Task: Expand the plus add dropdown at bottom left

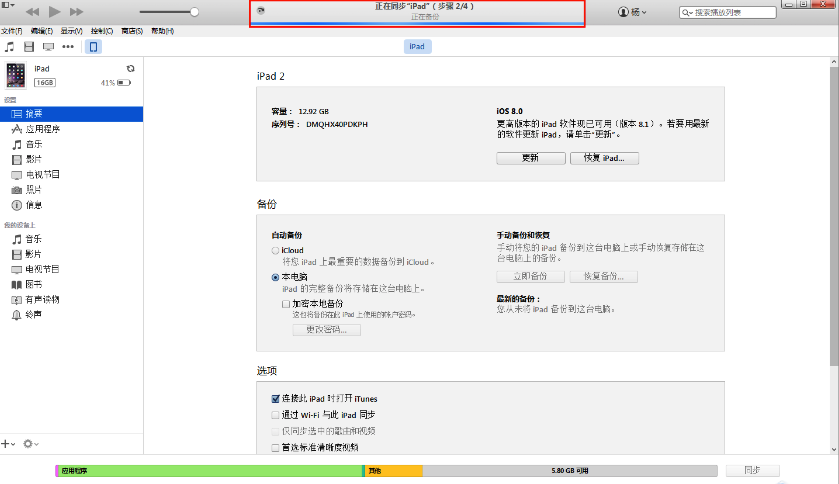Action: [x=9, y=443]
